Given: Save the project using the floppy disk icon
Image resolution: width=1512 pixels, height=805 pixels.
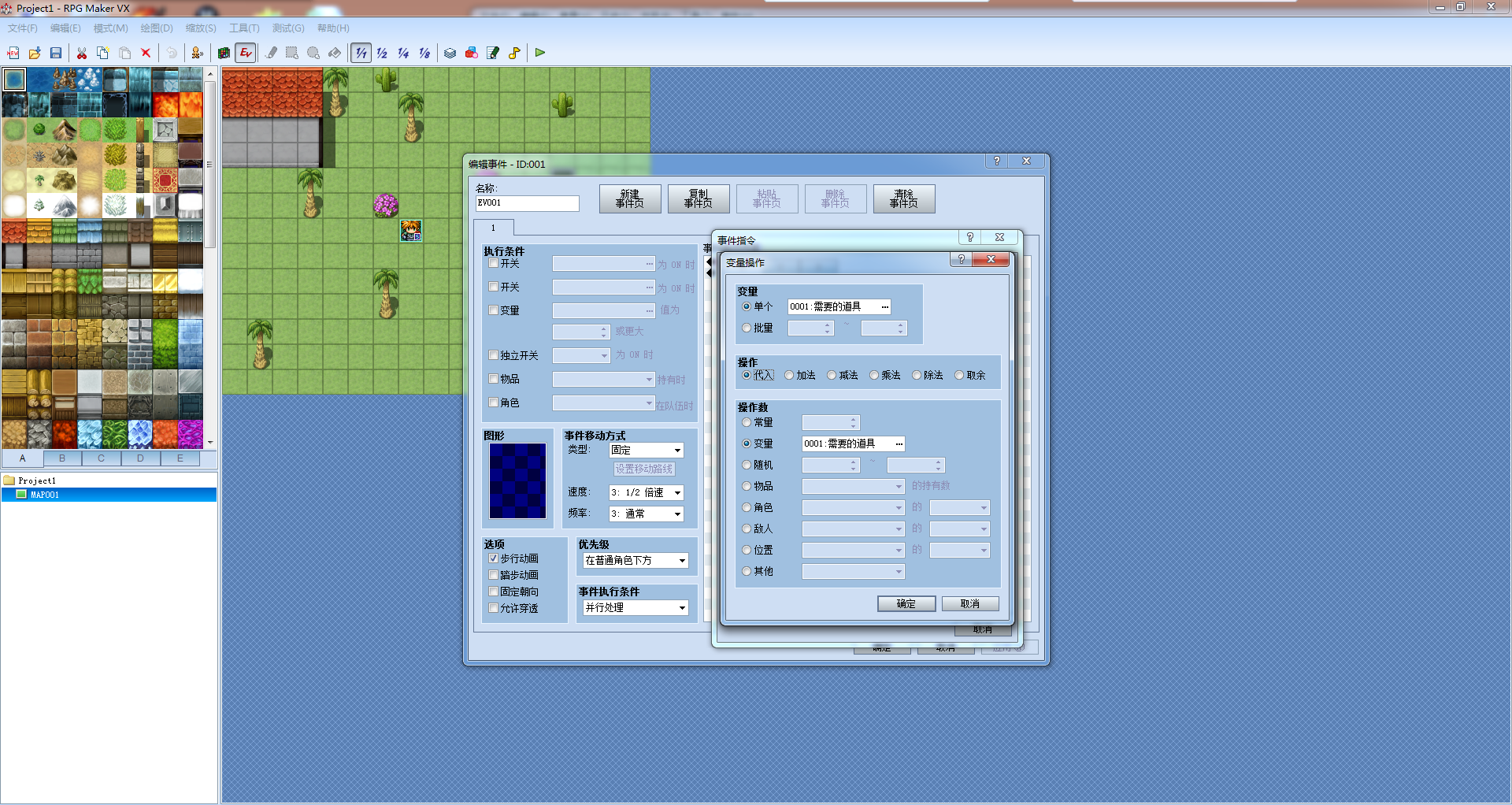Looking at the screenshot, I should (x=56, y=53).
